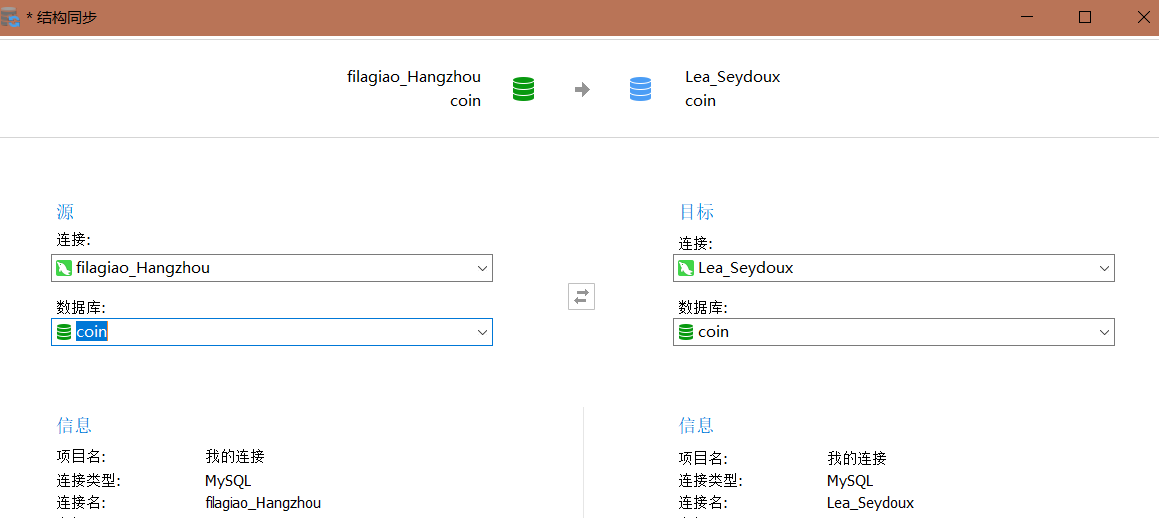Click the target 连接类型: label

coord(710,481)
